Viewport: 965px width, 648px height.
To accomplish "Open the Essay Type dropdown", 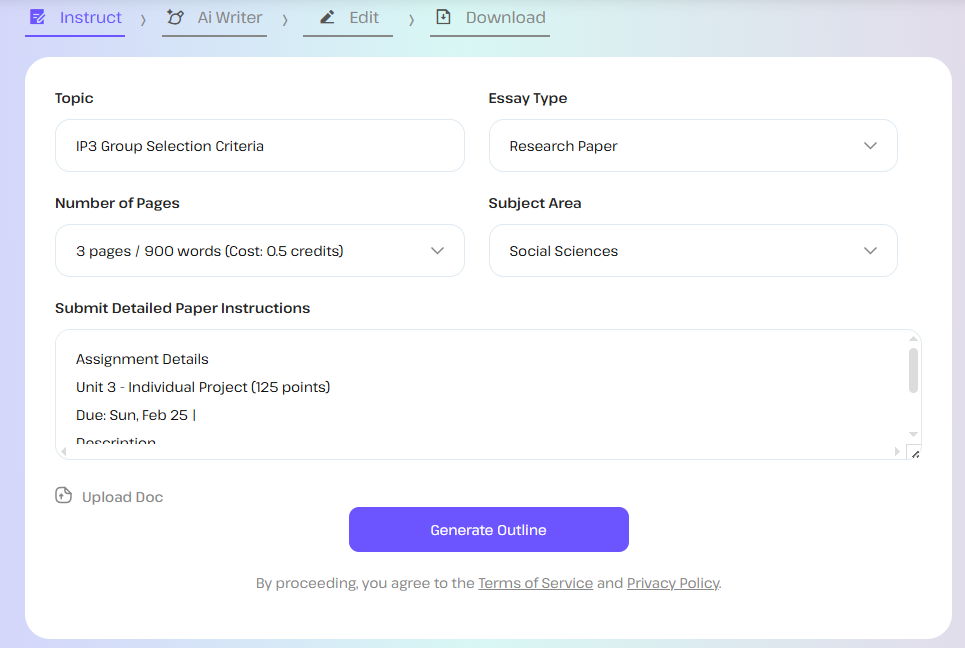I will [693, 146].
